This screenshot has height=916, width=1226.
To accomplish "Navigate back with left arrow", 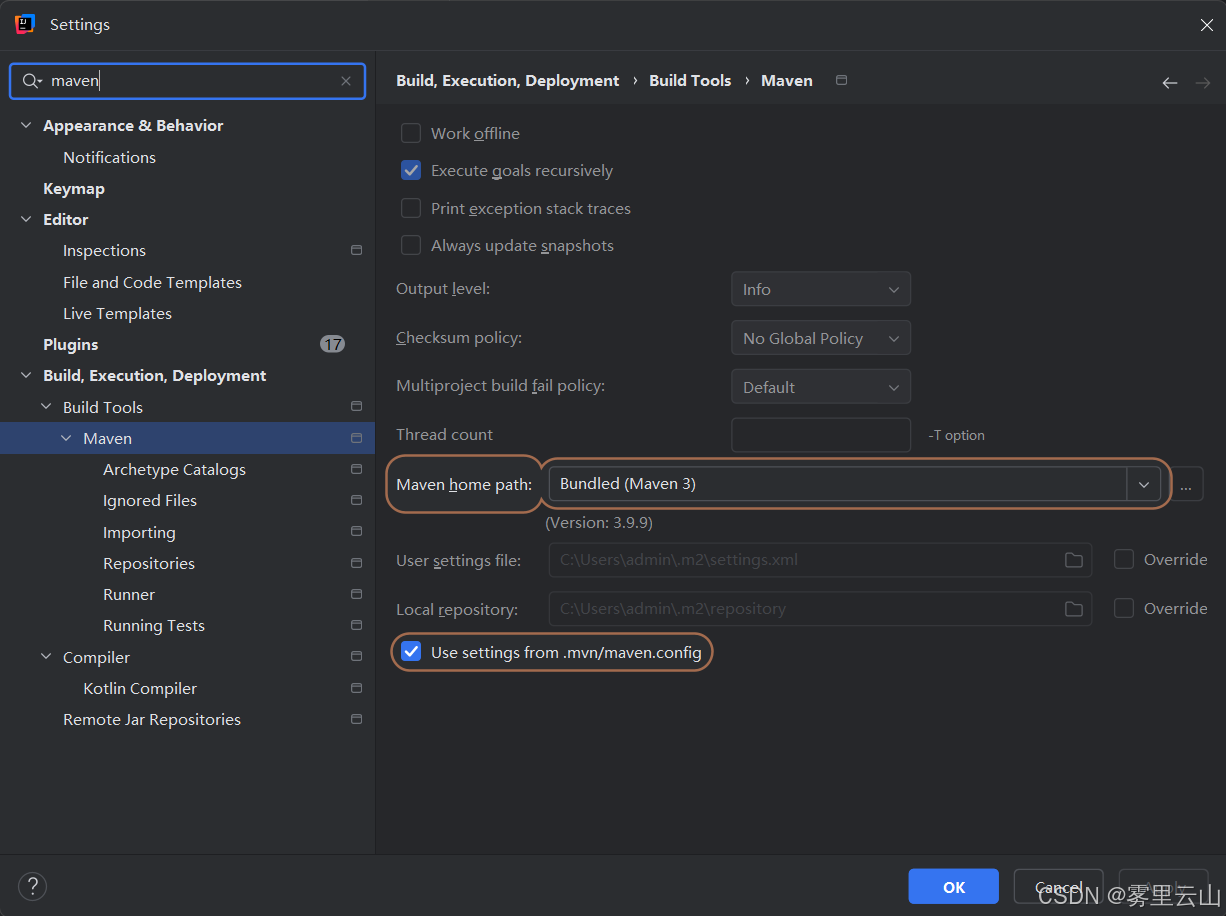I will 1169,82.
